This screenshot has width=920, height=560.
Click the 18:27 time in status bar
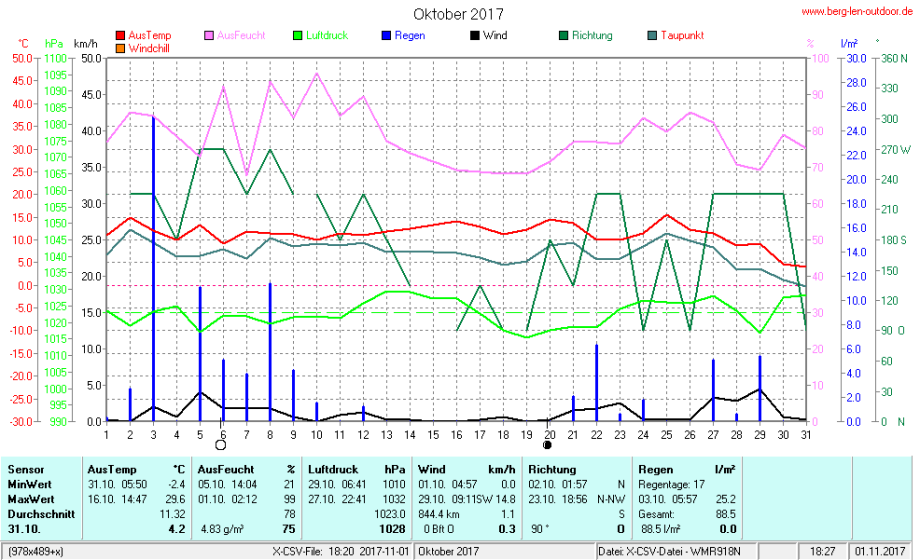(x=822, y=551)
